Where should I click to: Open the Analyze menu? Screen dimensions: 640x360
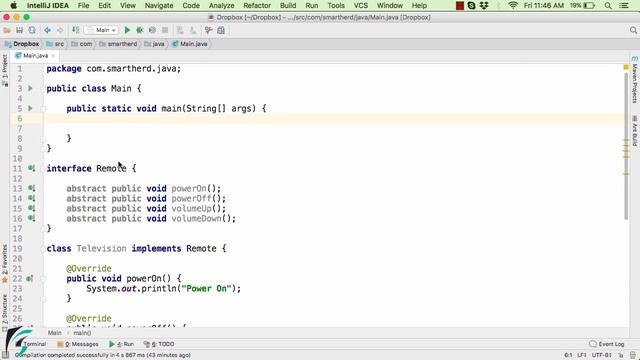click(x=221, y=5)
